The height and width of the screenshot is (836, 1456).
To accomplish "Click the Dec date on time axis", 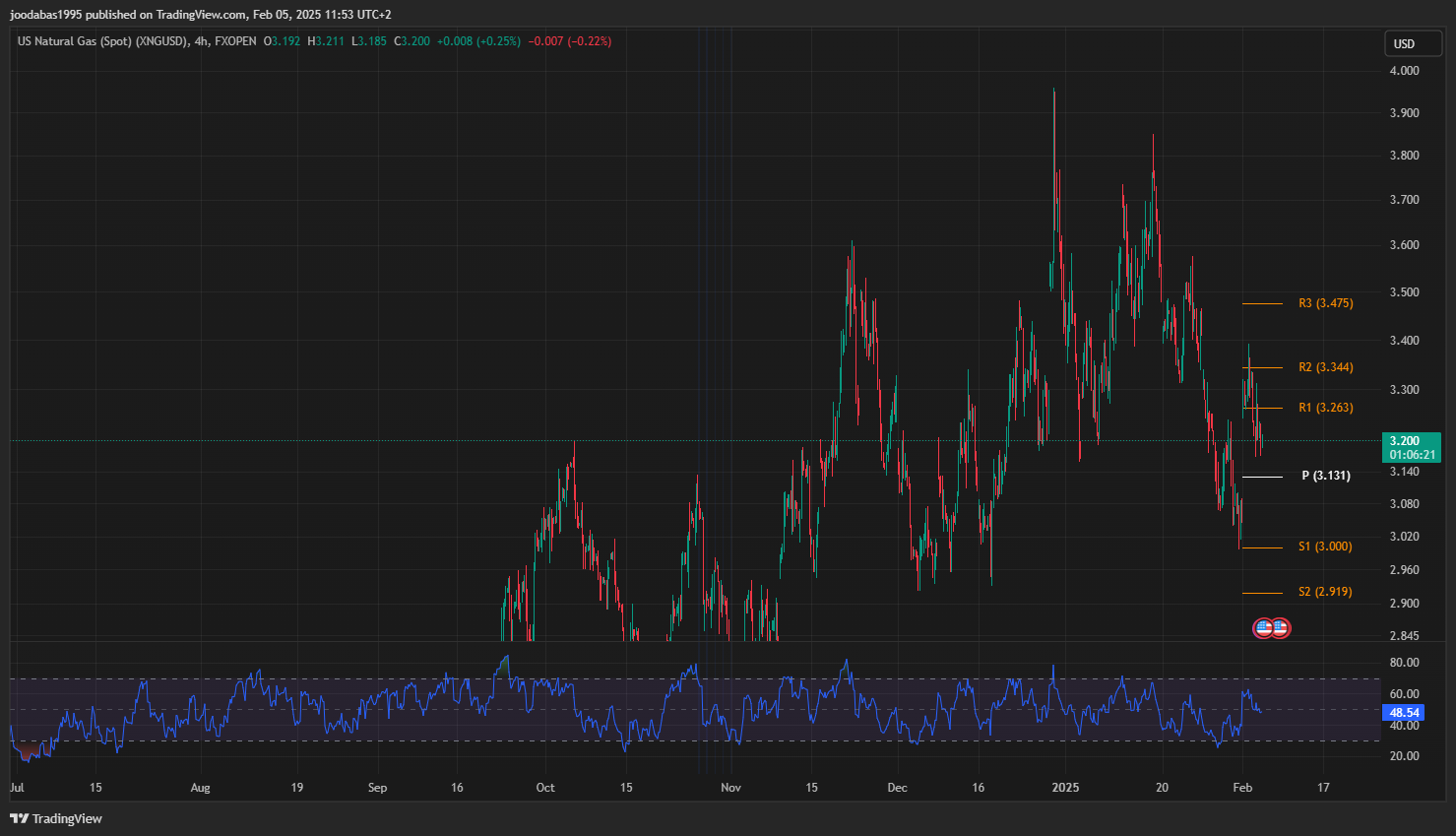I will [897, 788].
